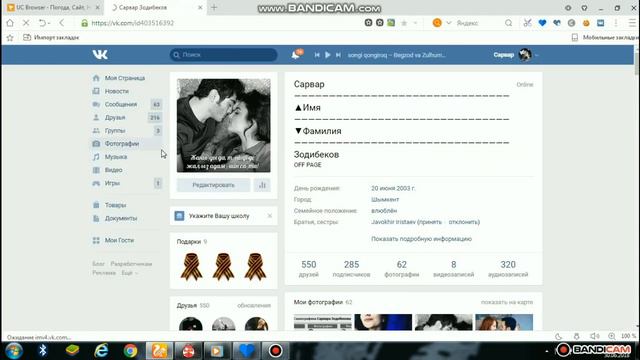
Task: Click the browser home icon
Action: [x=10, y=23]
